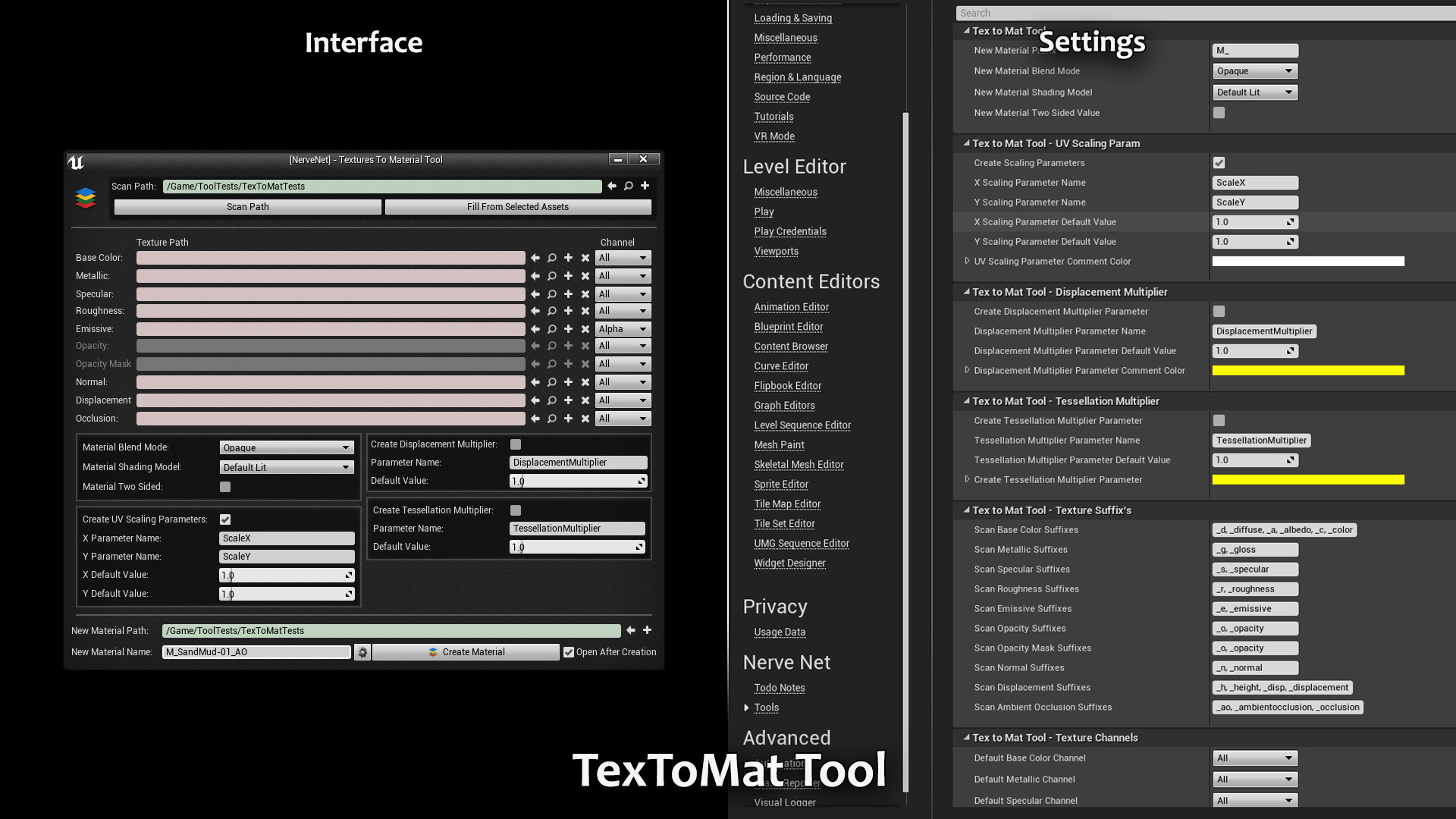Click the arrow icon beside Scan Path
Screen dimensions: 1456x819
[x=612, y=186]
